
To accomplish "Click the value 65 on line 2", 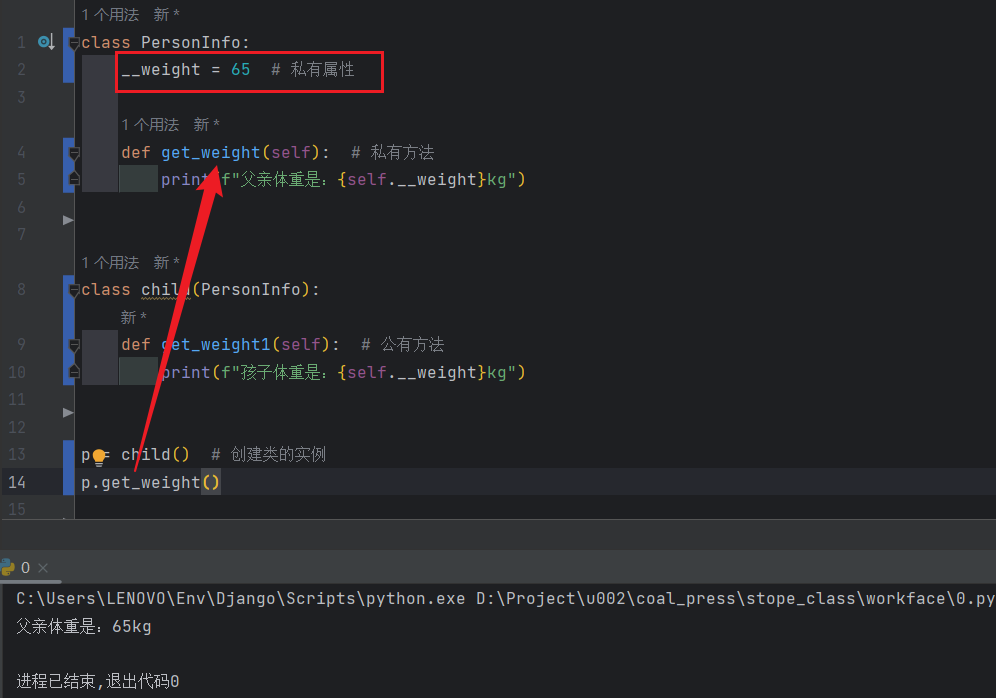I will pyautogui.click(x=241, y=69).
